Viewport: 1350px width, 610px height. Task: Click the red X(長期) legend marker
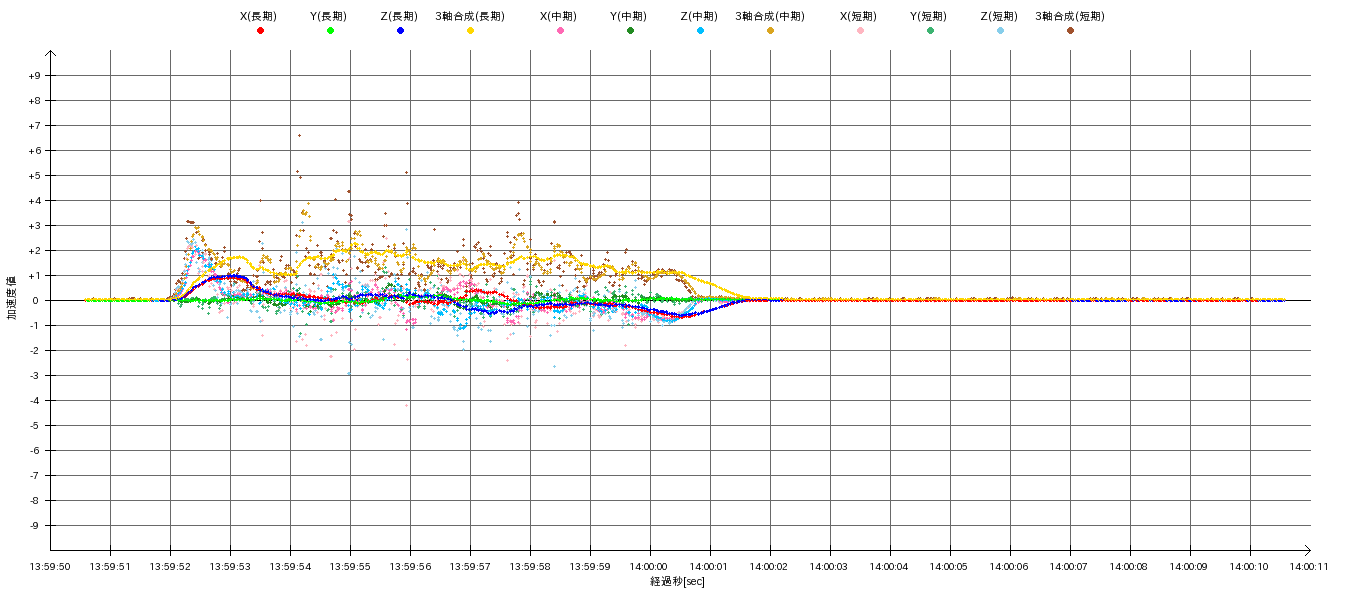[x=260, y=31]
